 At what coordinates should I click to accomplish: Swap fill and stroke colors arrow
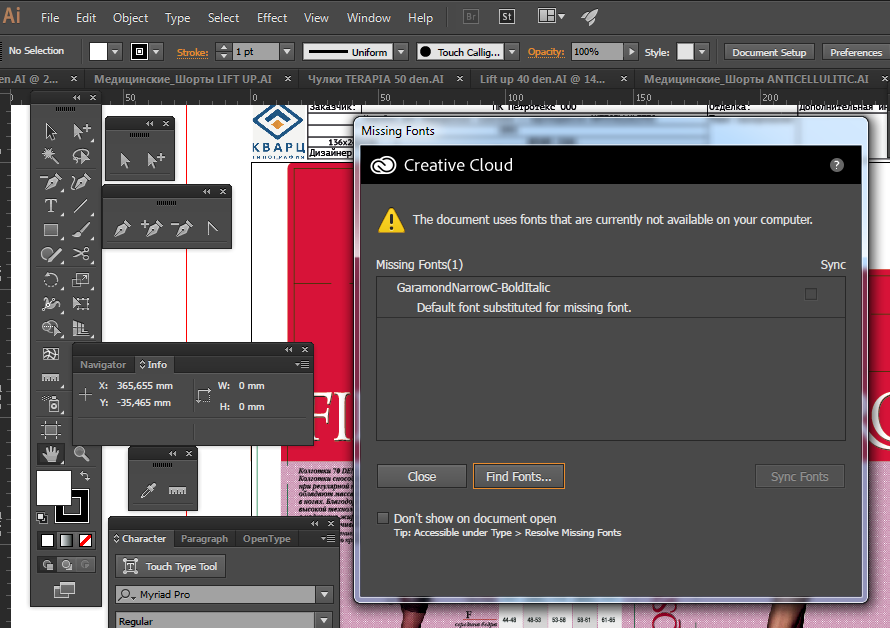click(x=85, y=475)
